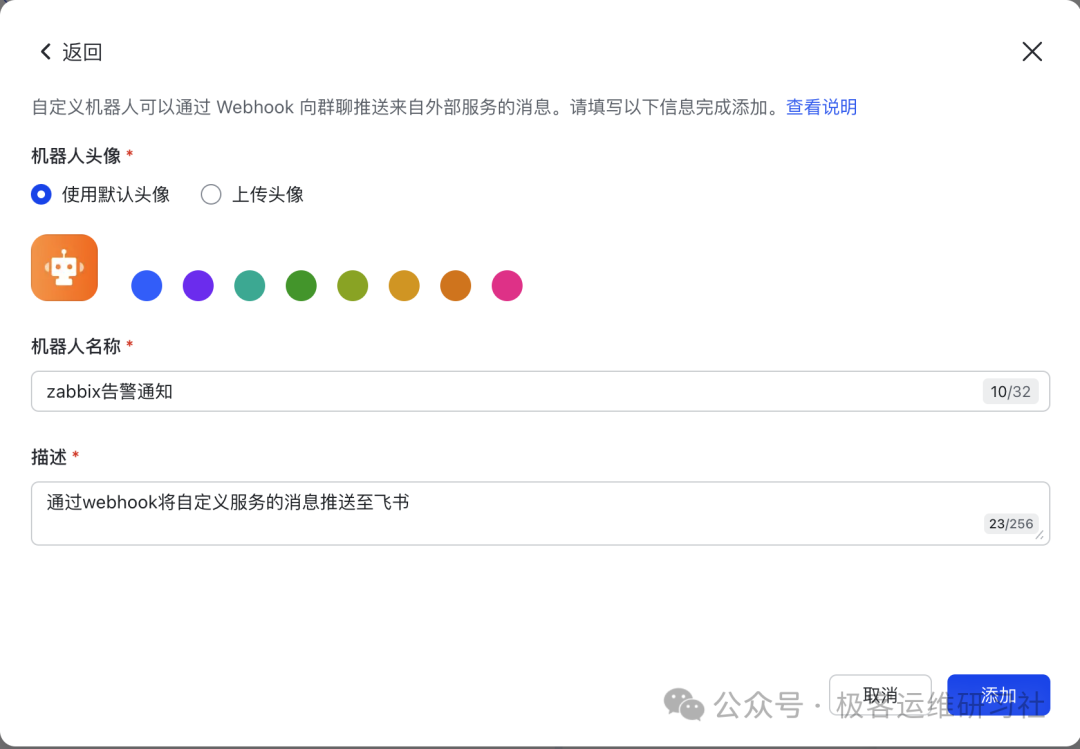Screen dimensions: 1080x749
Task: Choose the golden yellow avatar color
Action: pos(404,286)
